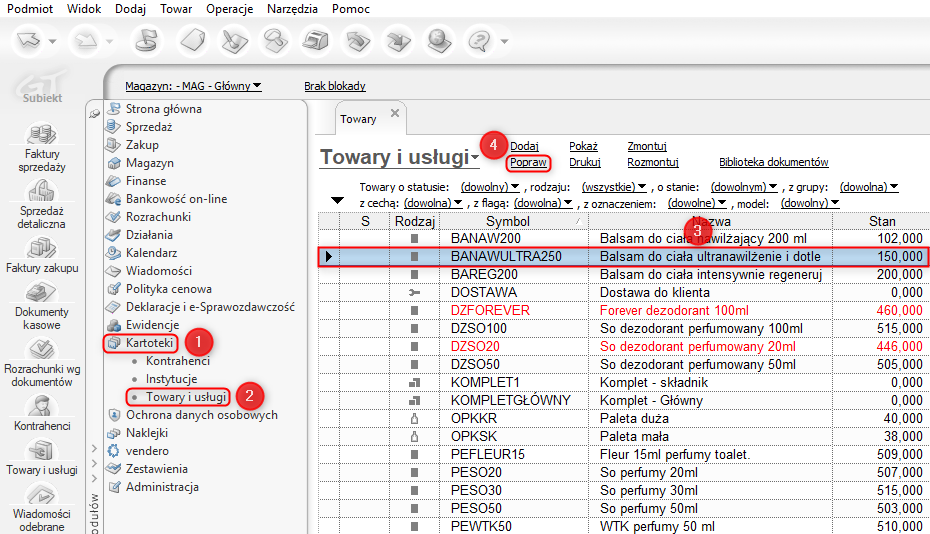
Task: Click the Drukuj link
Action: tap(585, 163)
